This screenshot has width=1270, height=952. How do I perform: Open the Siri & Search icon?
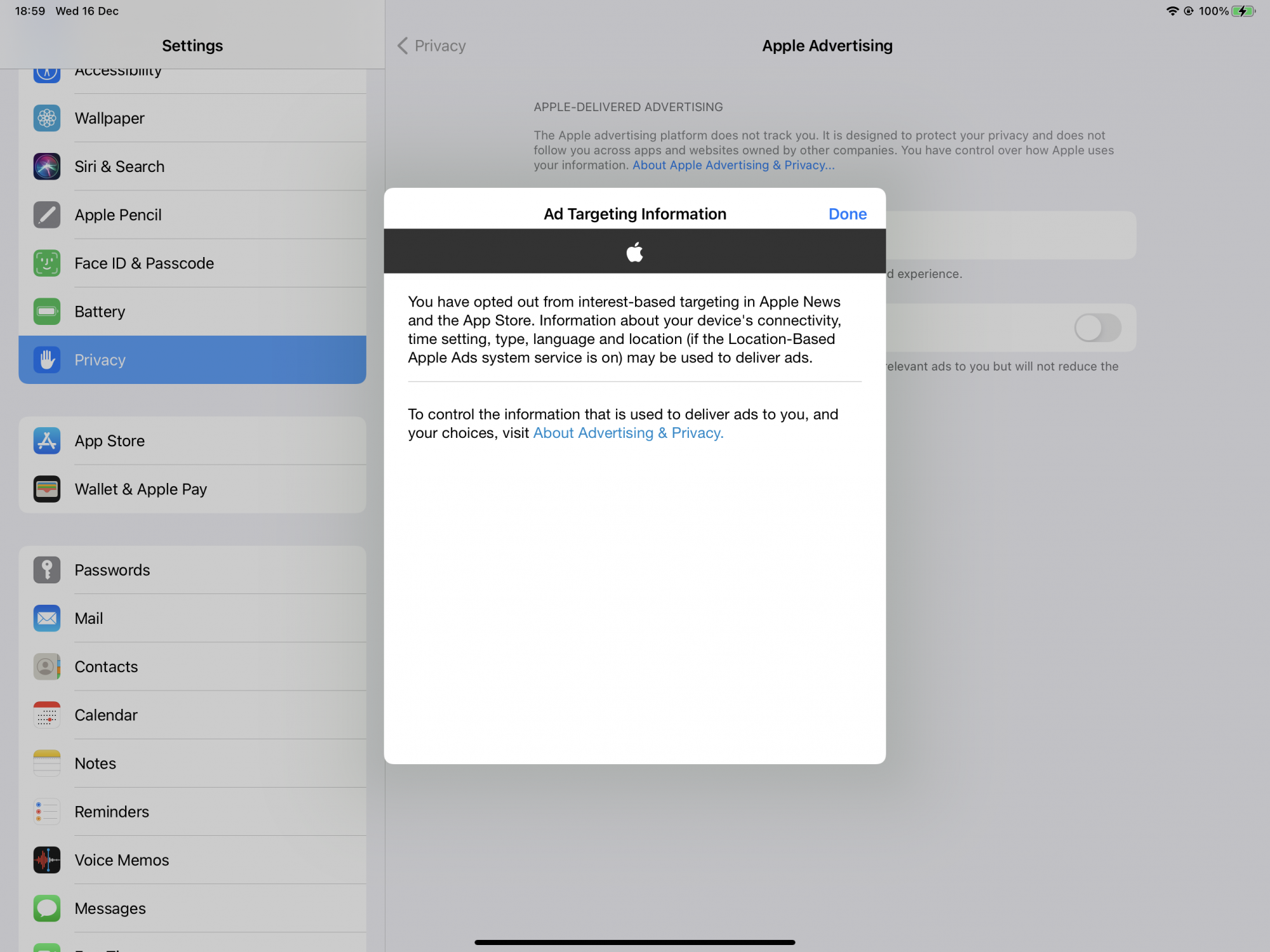[x=47, y=166]
